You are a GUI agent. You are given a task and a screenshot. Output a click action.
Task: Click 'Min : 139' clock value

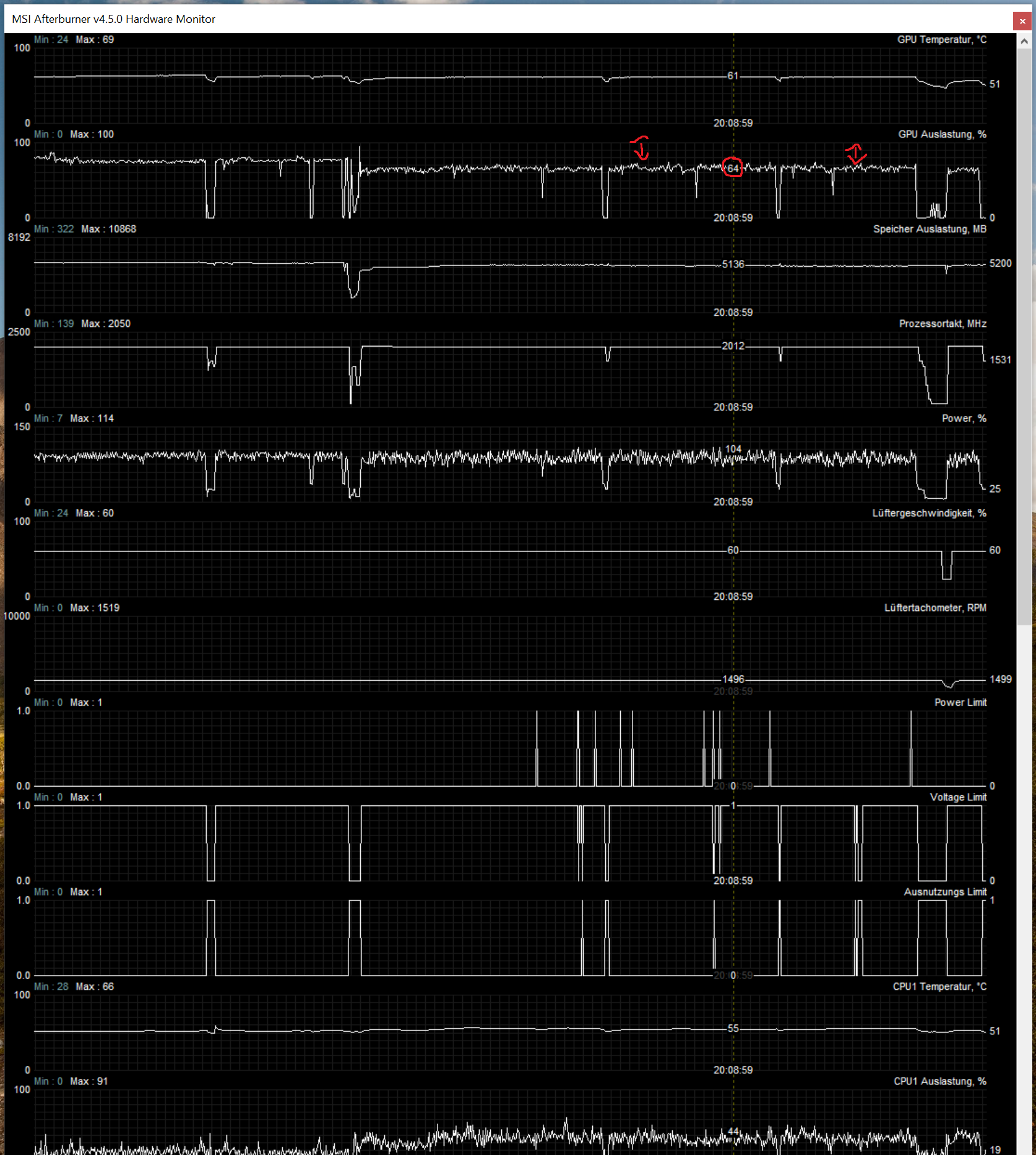click(x=54, y=324)
